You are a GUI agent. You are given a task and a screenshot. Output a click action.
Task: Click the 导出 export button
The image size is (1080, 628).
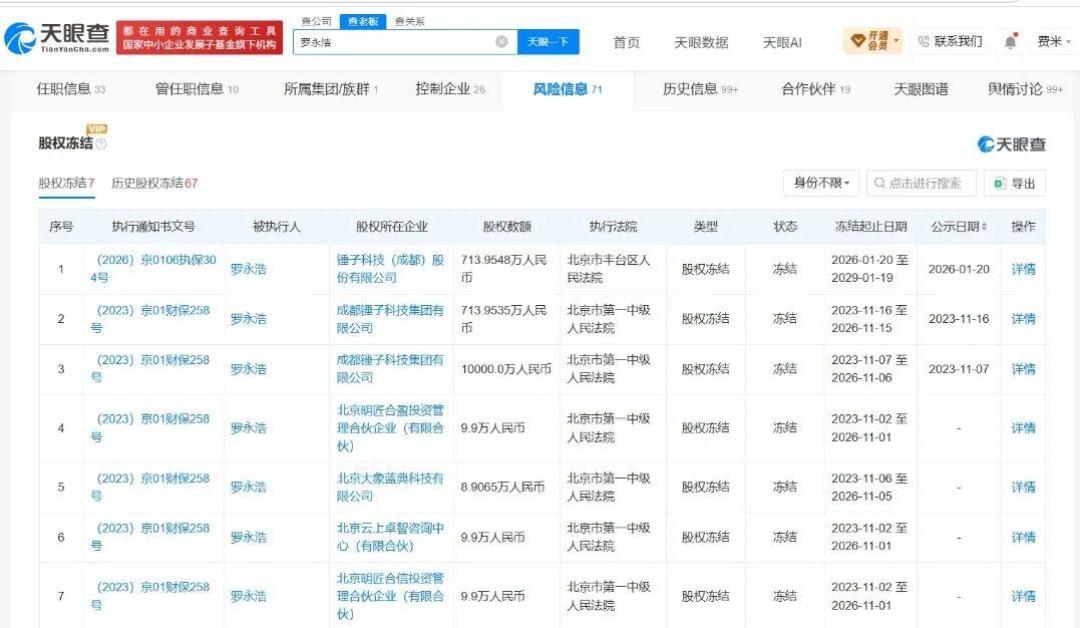point(1015,183)
